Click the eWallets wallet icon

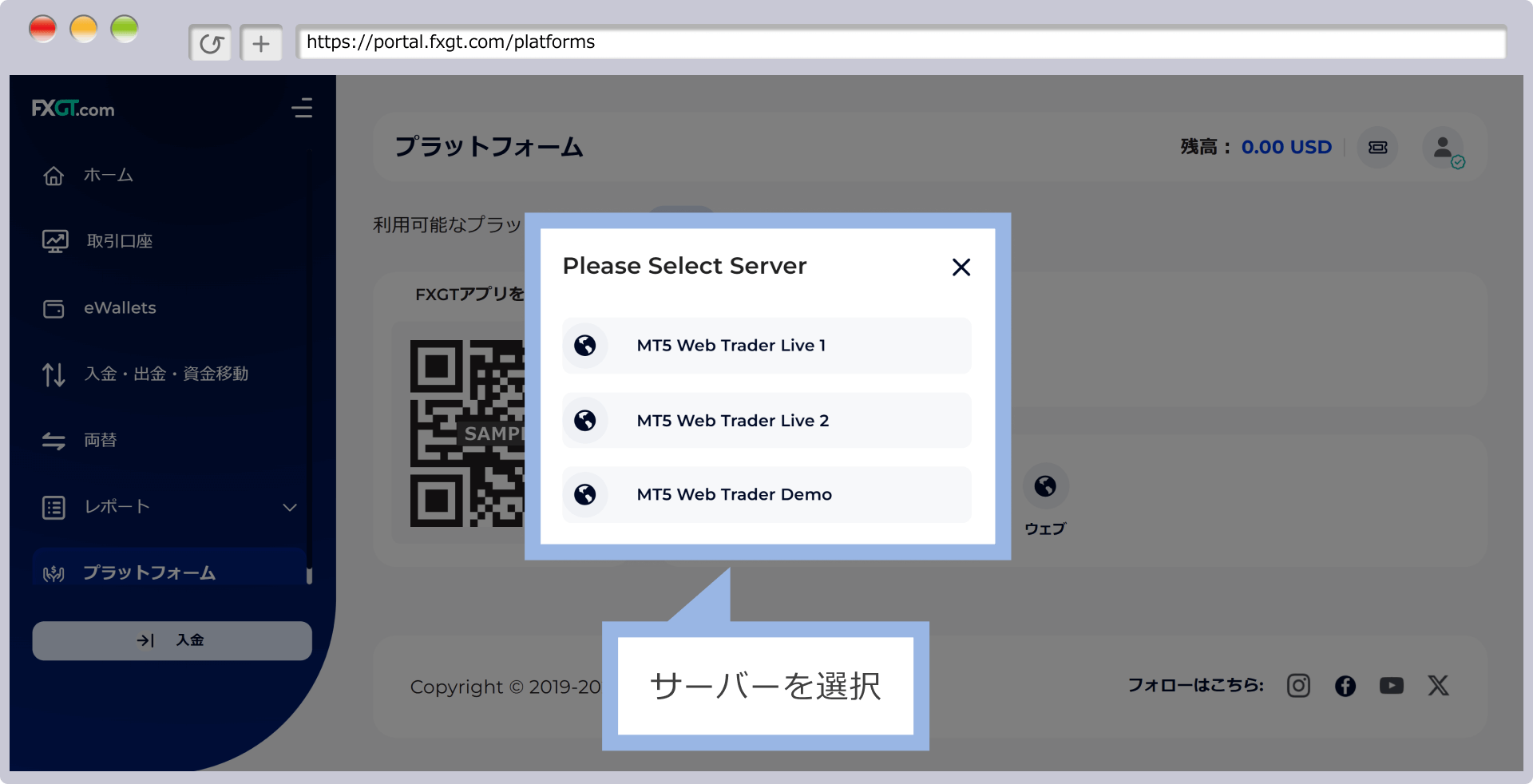coord(53,309)
